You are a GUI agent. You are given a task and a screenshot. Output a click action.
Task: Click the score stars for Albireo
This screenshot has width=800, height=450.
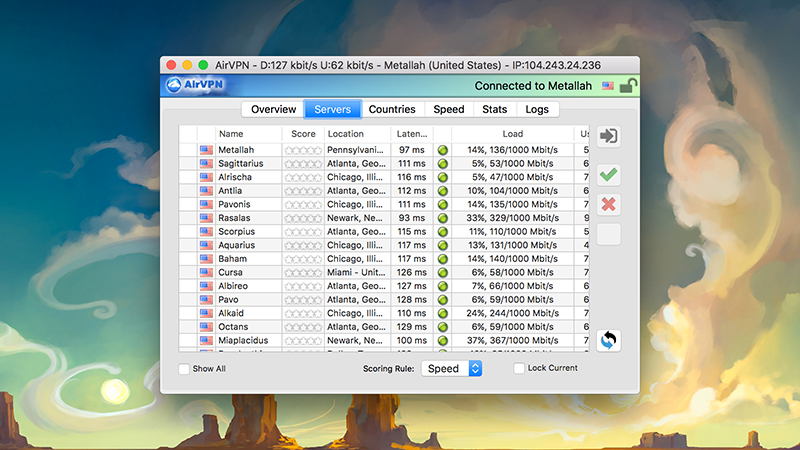[x=303, y=286]
